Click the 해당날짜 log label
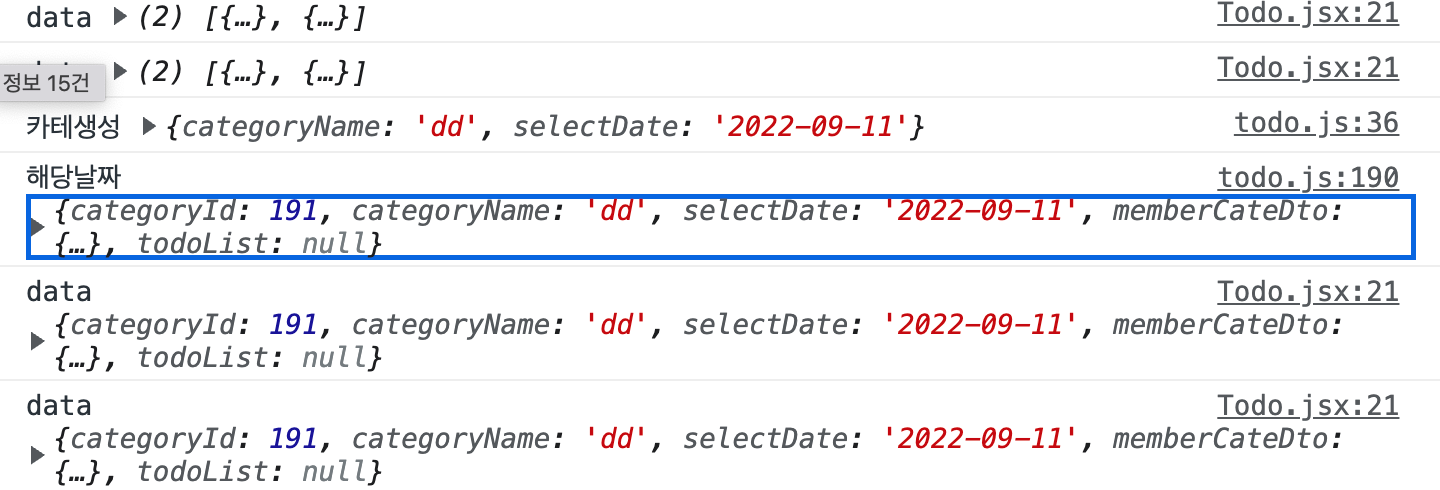 (x=74, y=178)
